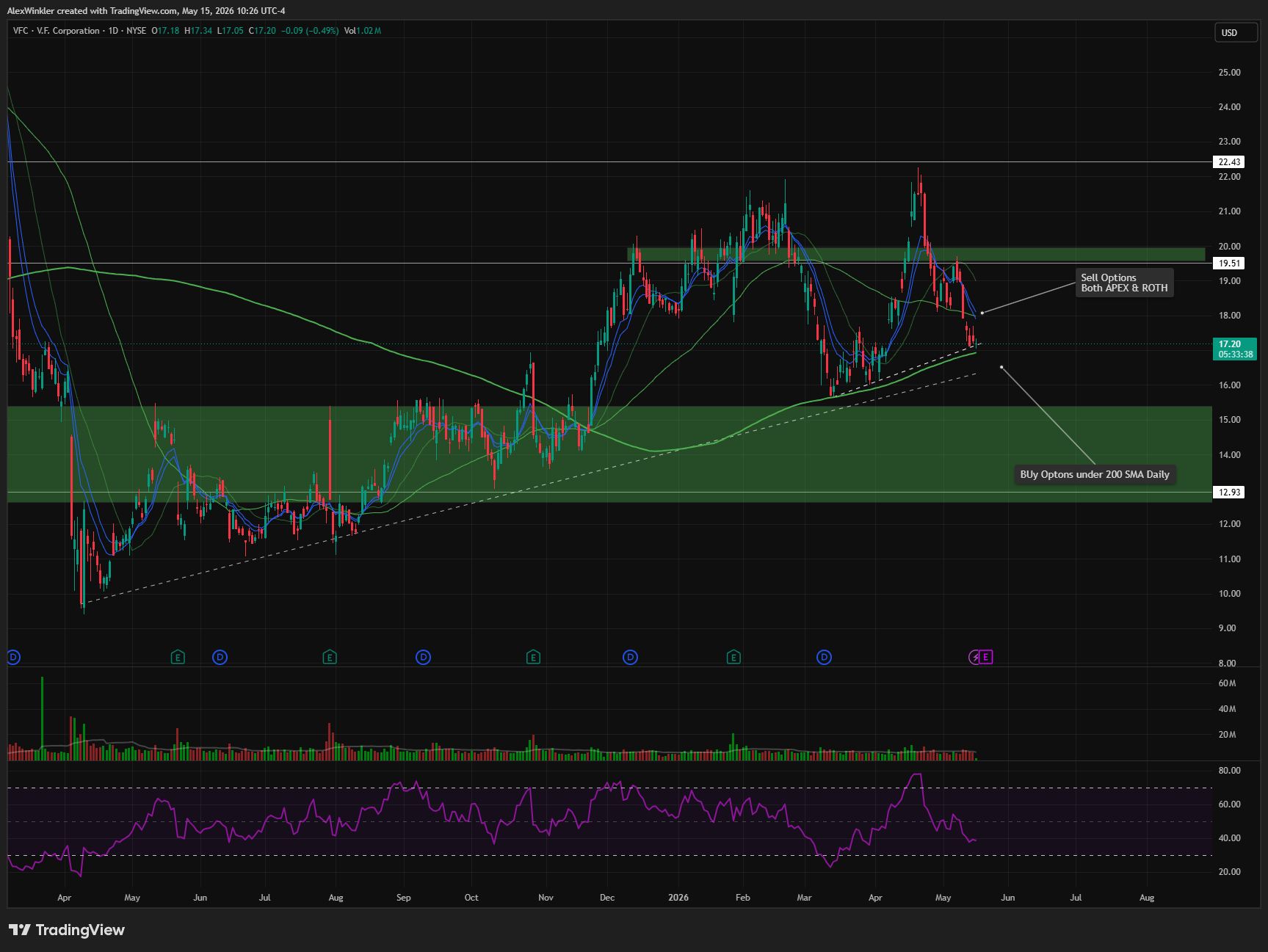Select the dividend marker in September 2025

pos(423,657)
